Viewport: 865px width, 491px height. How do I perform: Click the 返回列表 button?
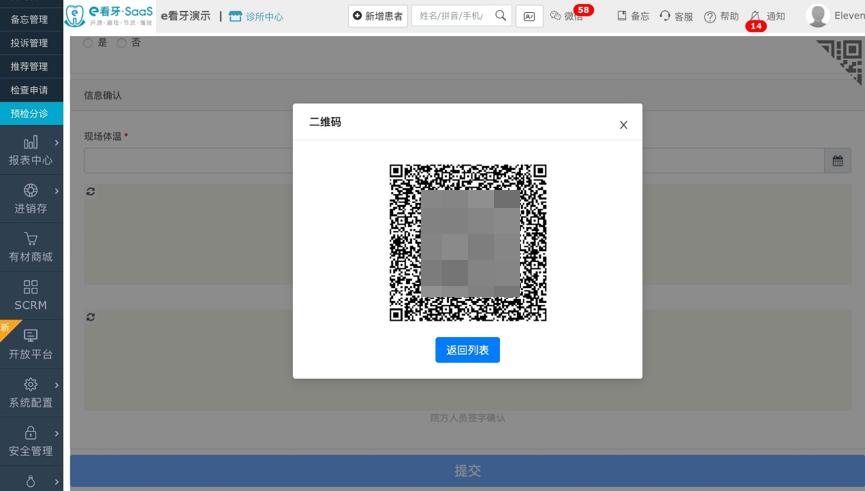pyautogui.click(x=467, y=350)
